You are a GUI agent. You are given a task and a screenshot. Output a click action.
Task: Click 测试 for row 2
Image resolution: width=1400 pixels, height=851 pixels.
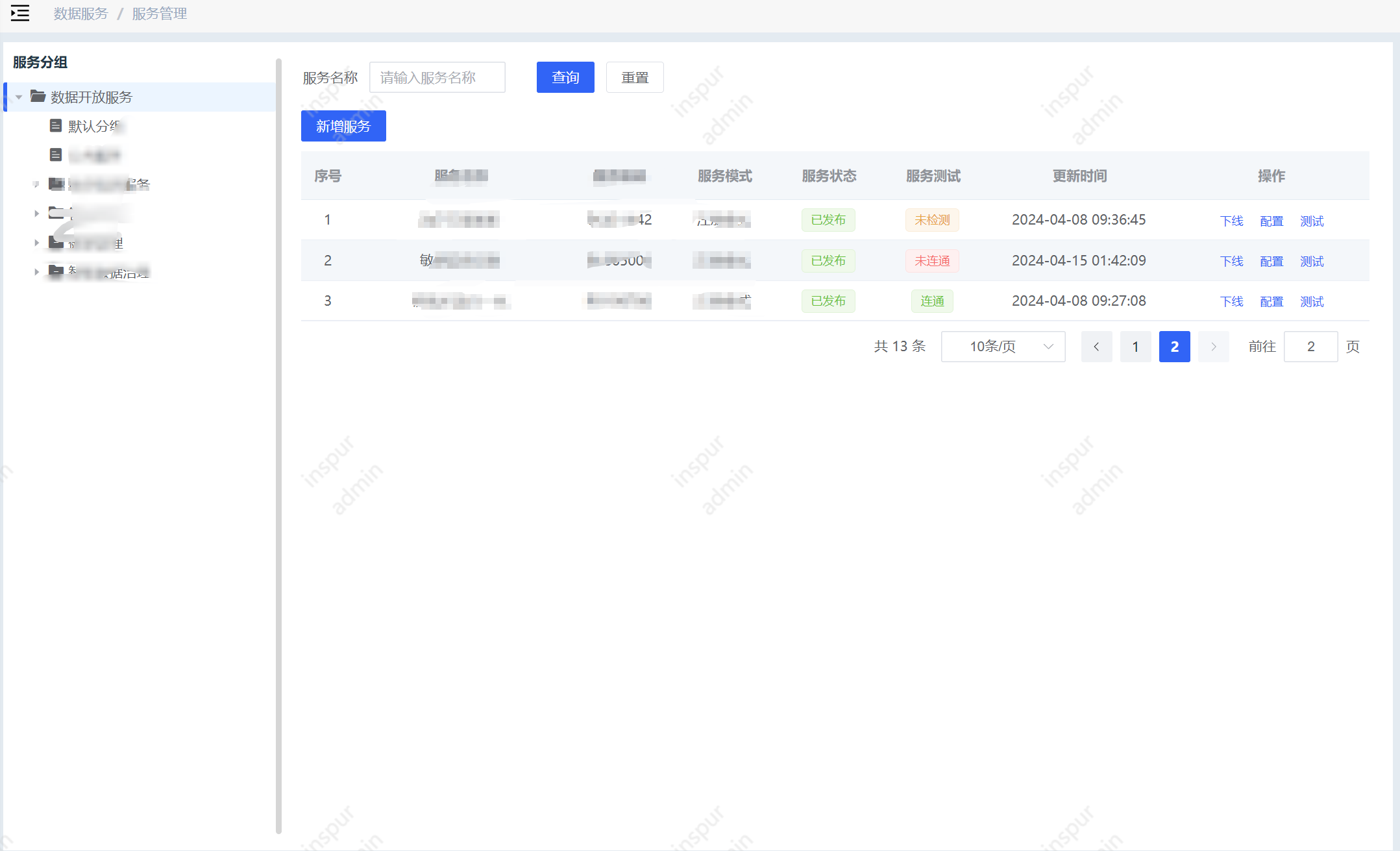[x=1312, y=261]
